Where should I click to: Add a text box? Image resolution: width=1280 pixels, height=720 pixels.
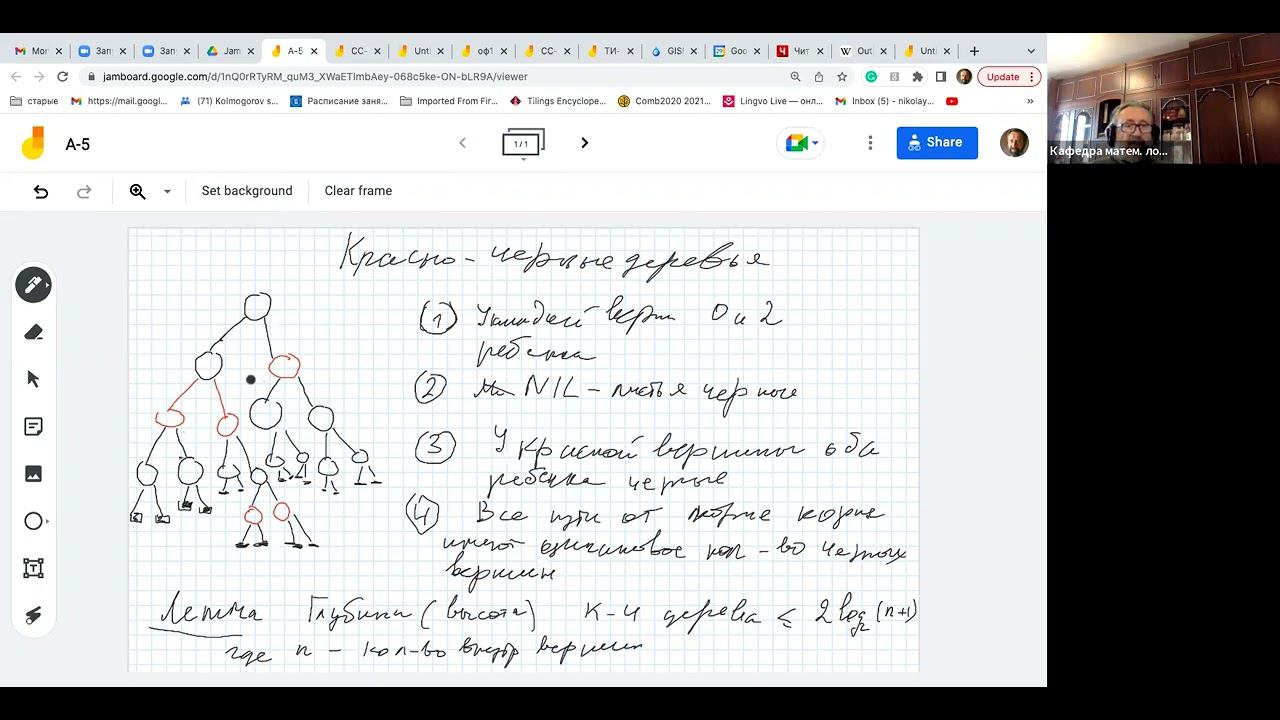pos(33,568)
